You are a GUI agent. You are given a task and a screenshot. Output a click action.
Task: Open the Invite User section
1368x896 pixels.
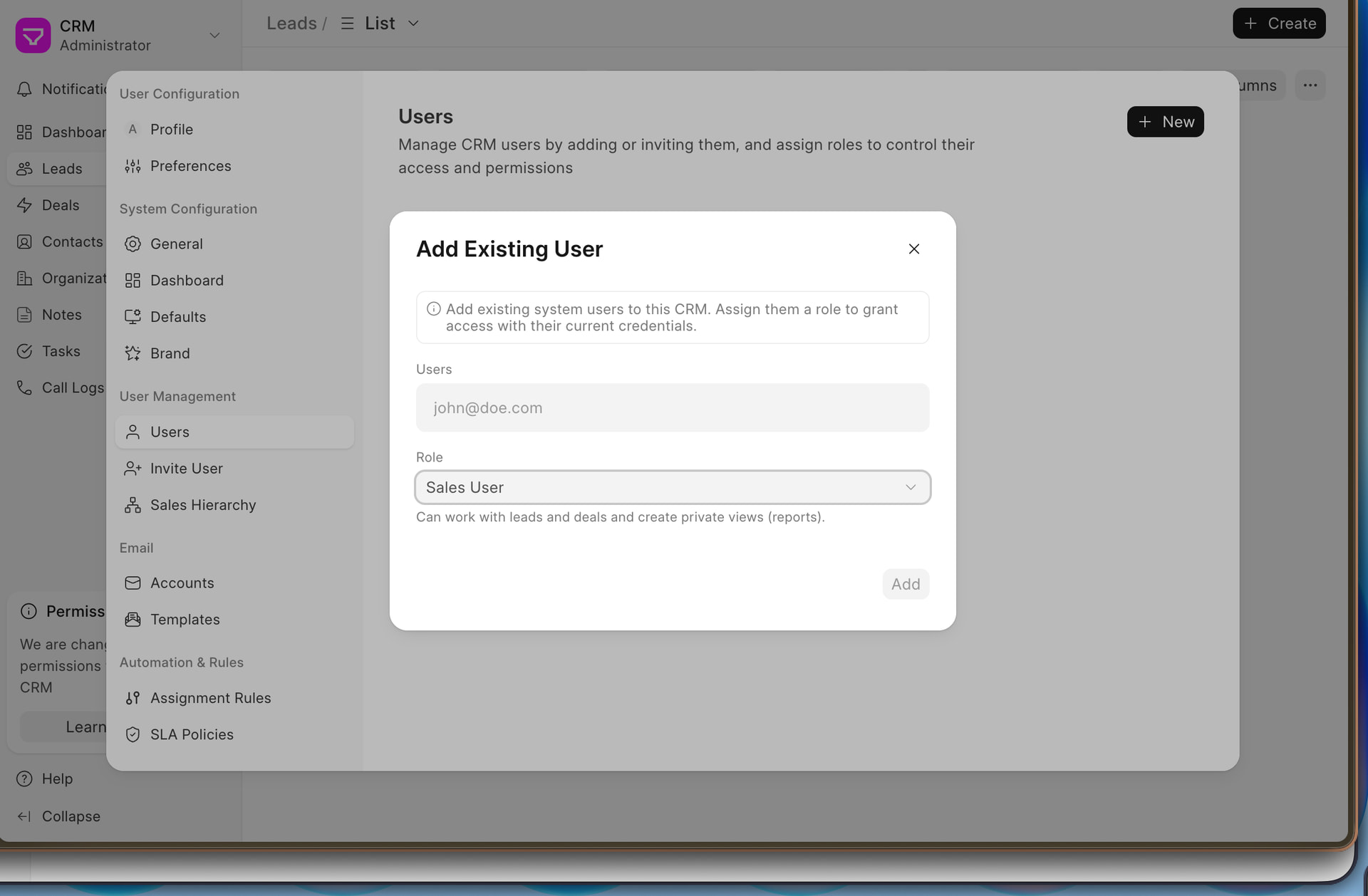point(234,468)
